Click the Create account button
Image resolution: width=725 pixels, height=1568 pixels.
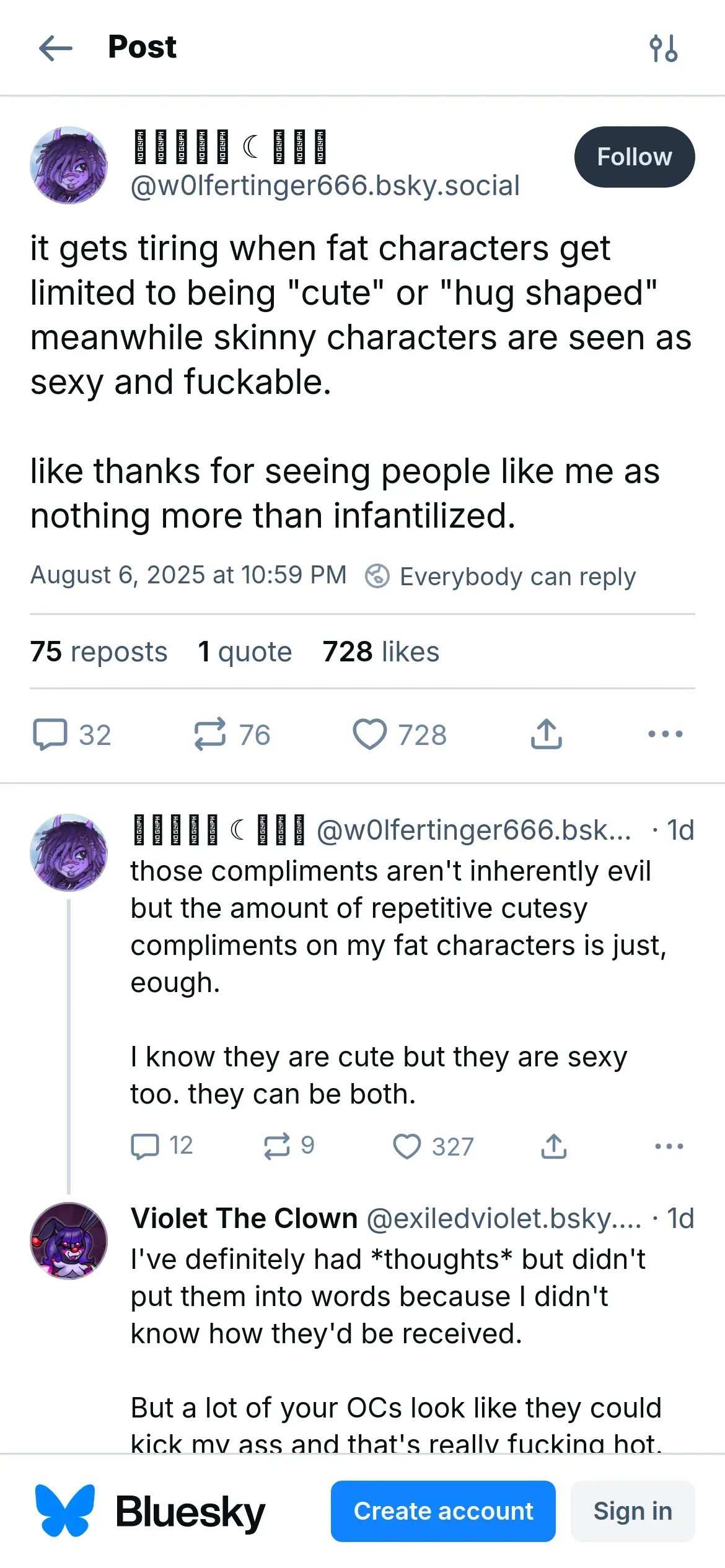click(x=442, y=1511)
